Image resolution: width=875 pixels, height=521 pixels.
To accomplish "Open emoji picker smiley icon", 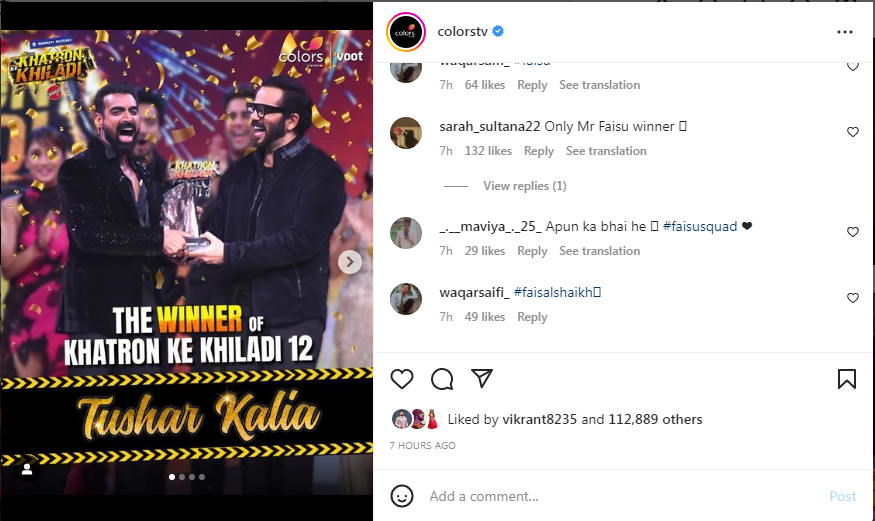I will [x=402, y=496].
